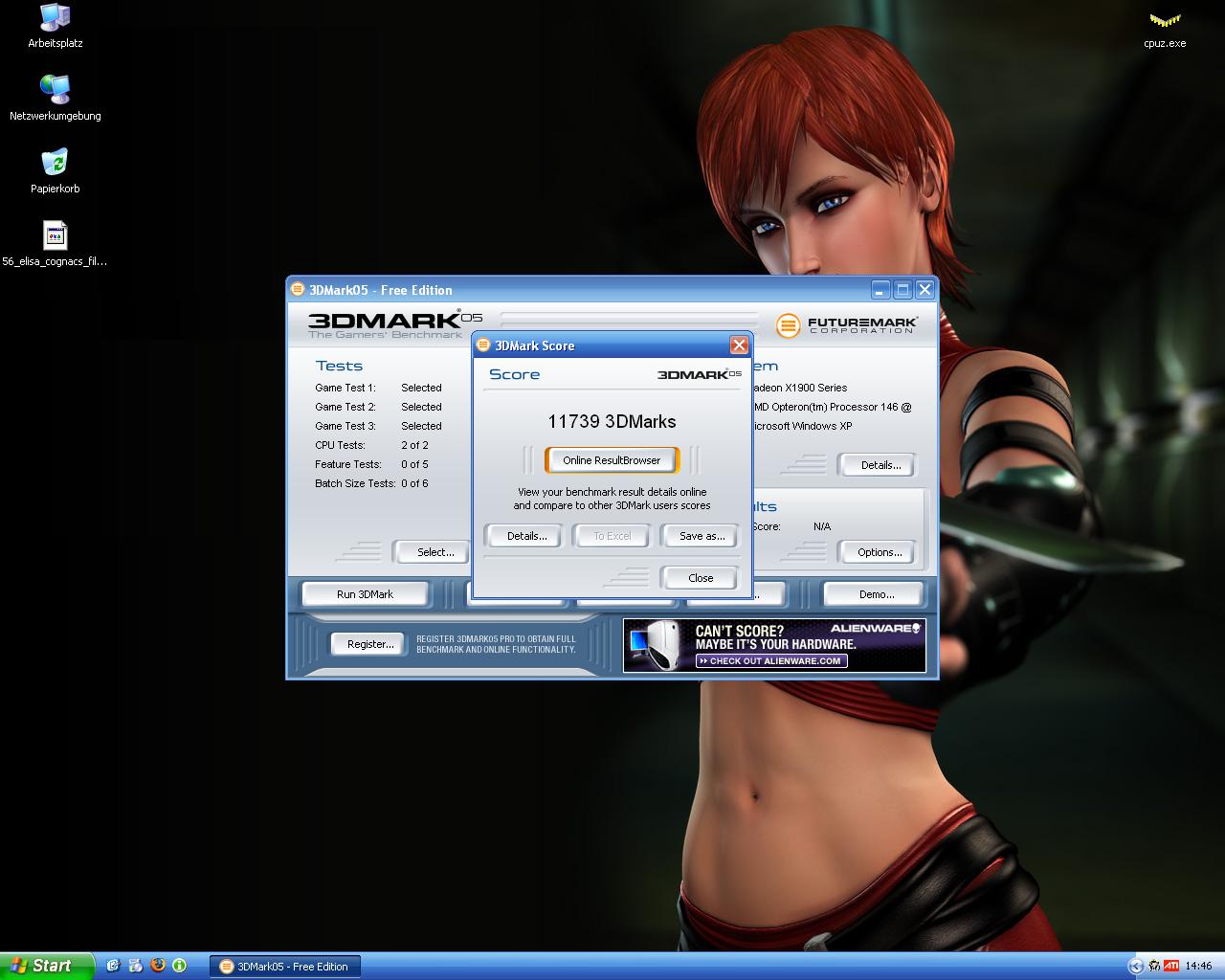Click the Game Test 3 label
1225x980 pixels.
tap(345, 426)
